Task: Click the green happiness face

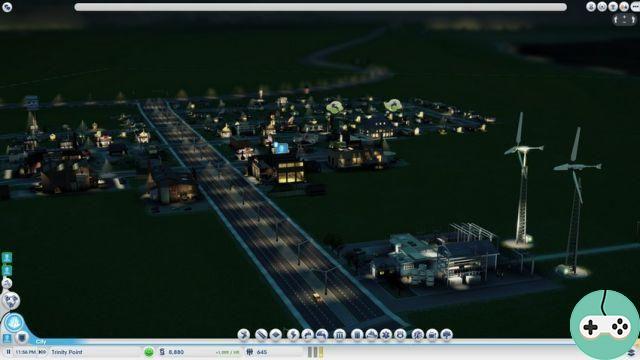Action: 149,352
